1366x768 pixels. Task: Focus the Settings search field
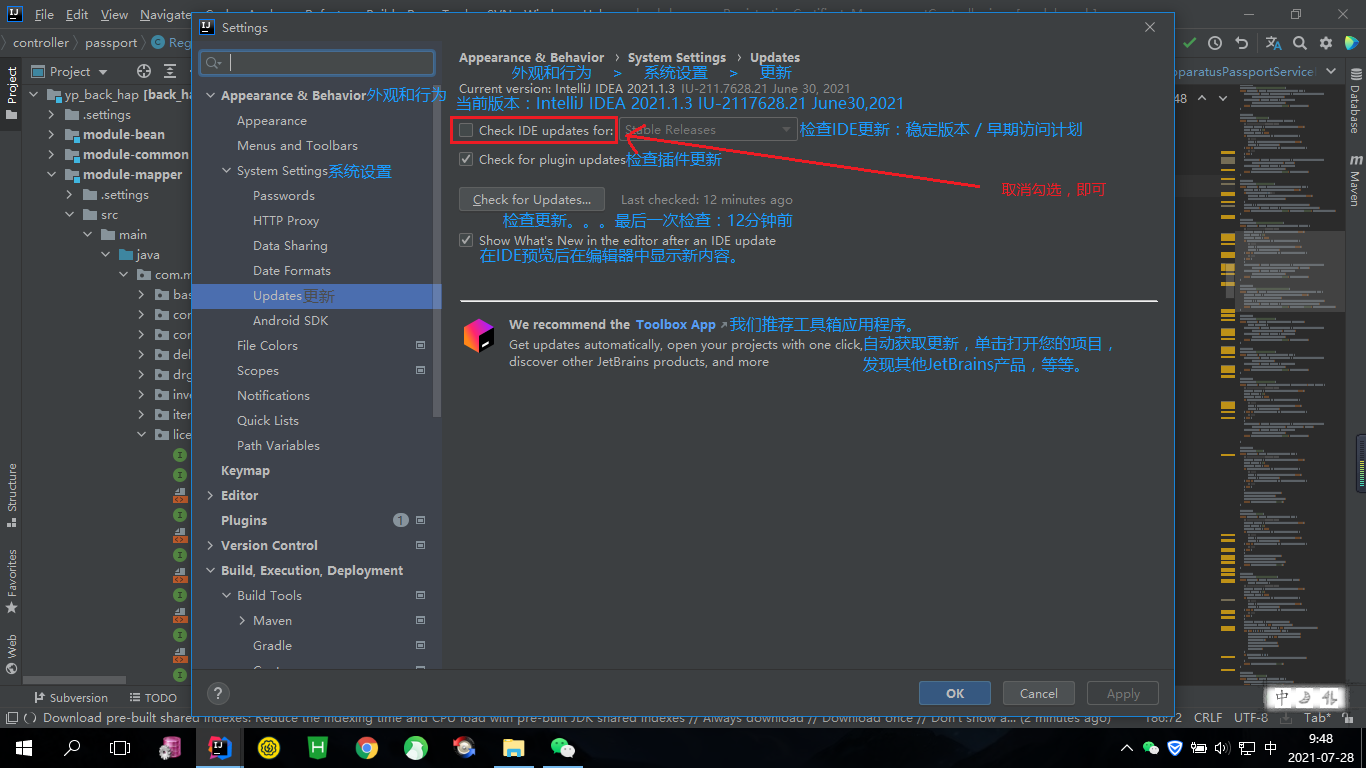(317, 63)
